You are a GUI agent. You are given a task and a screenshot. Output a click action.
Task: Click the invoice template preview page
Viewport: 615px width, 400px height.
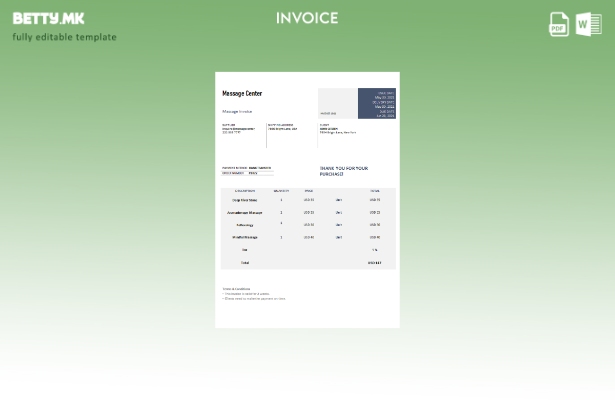tap(307, 199)
